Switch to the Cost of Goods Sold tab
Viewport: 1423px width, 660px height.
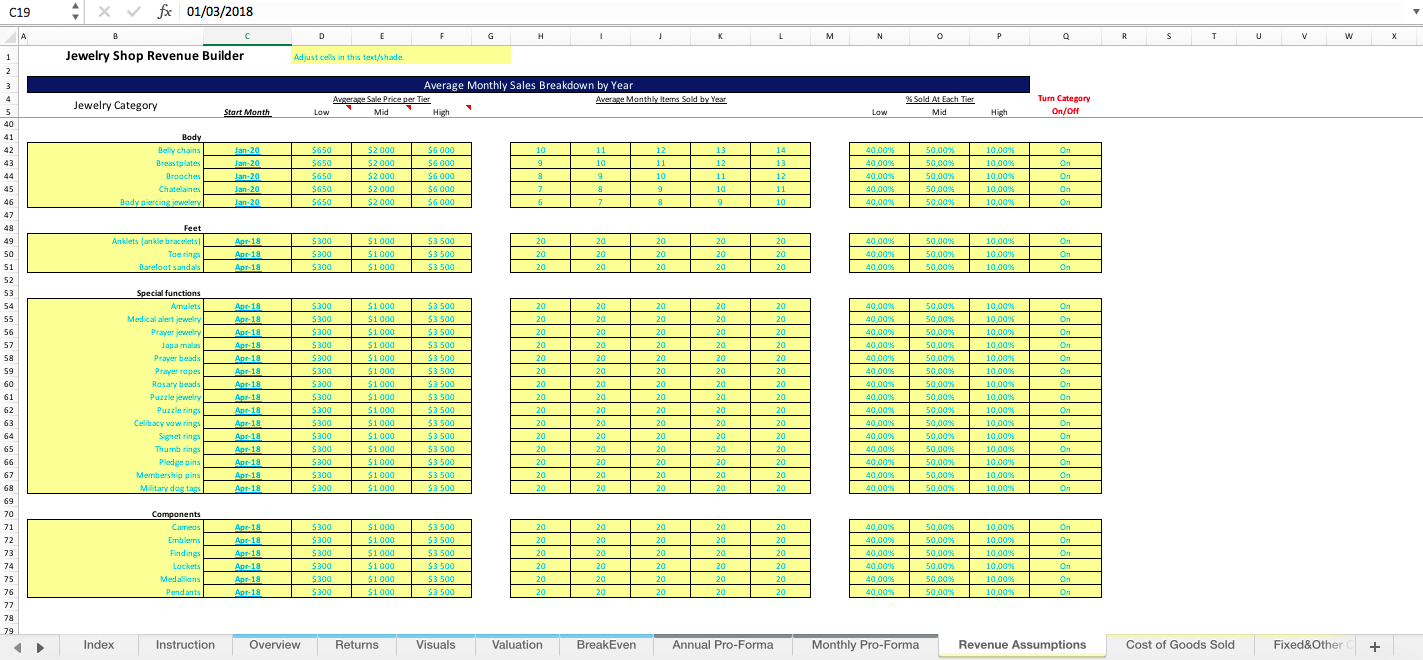pos(1179,645)
